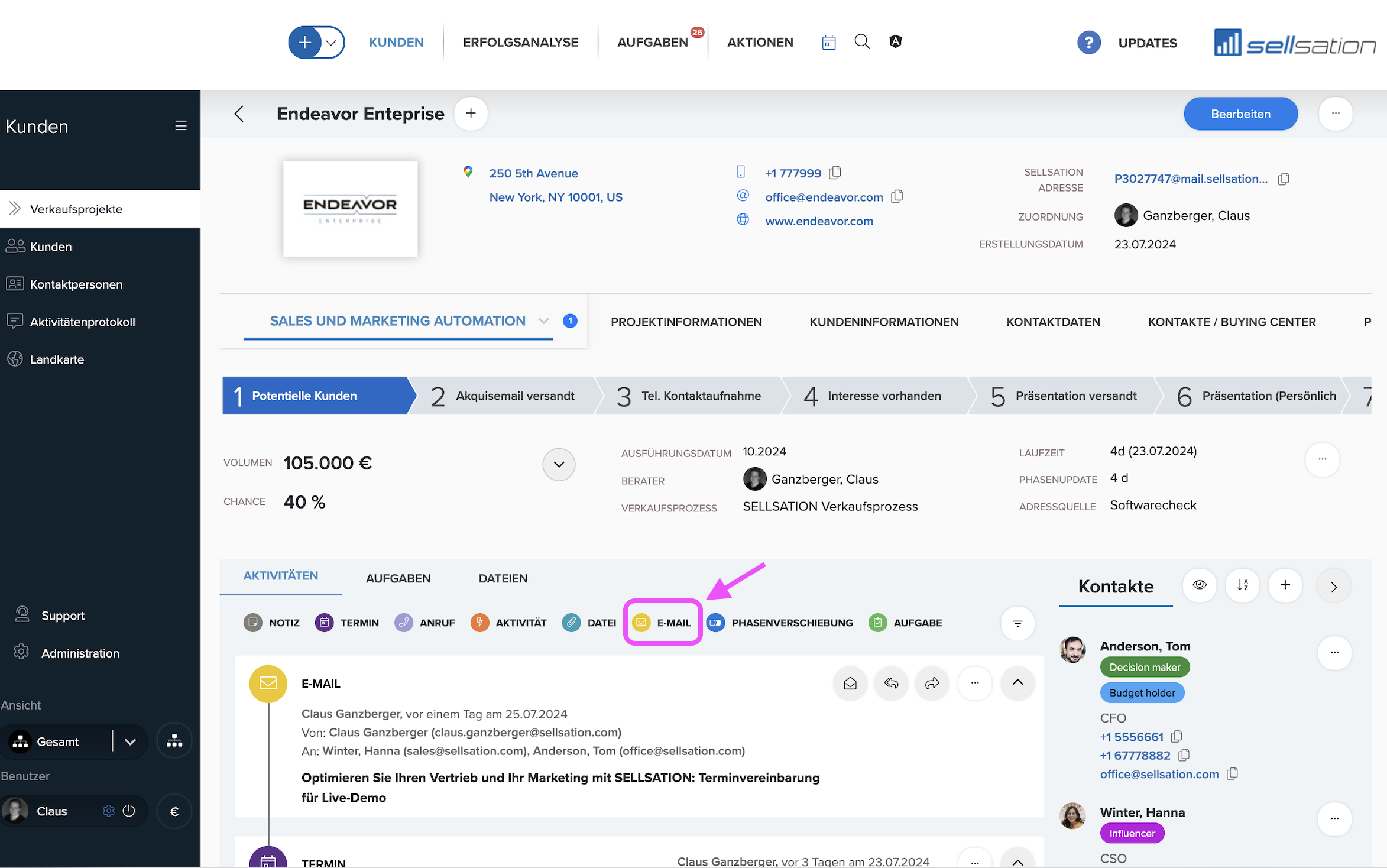Viewport: 1387px width, 868px height.
Task: Open www.endeavor.com website link
Action: tap(819, 221)
